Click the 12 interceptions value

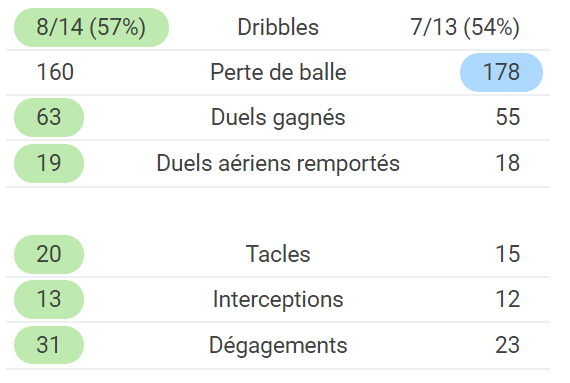coord(508,299)
